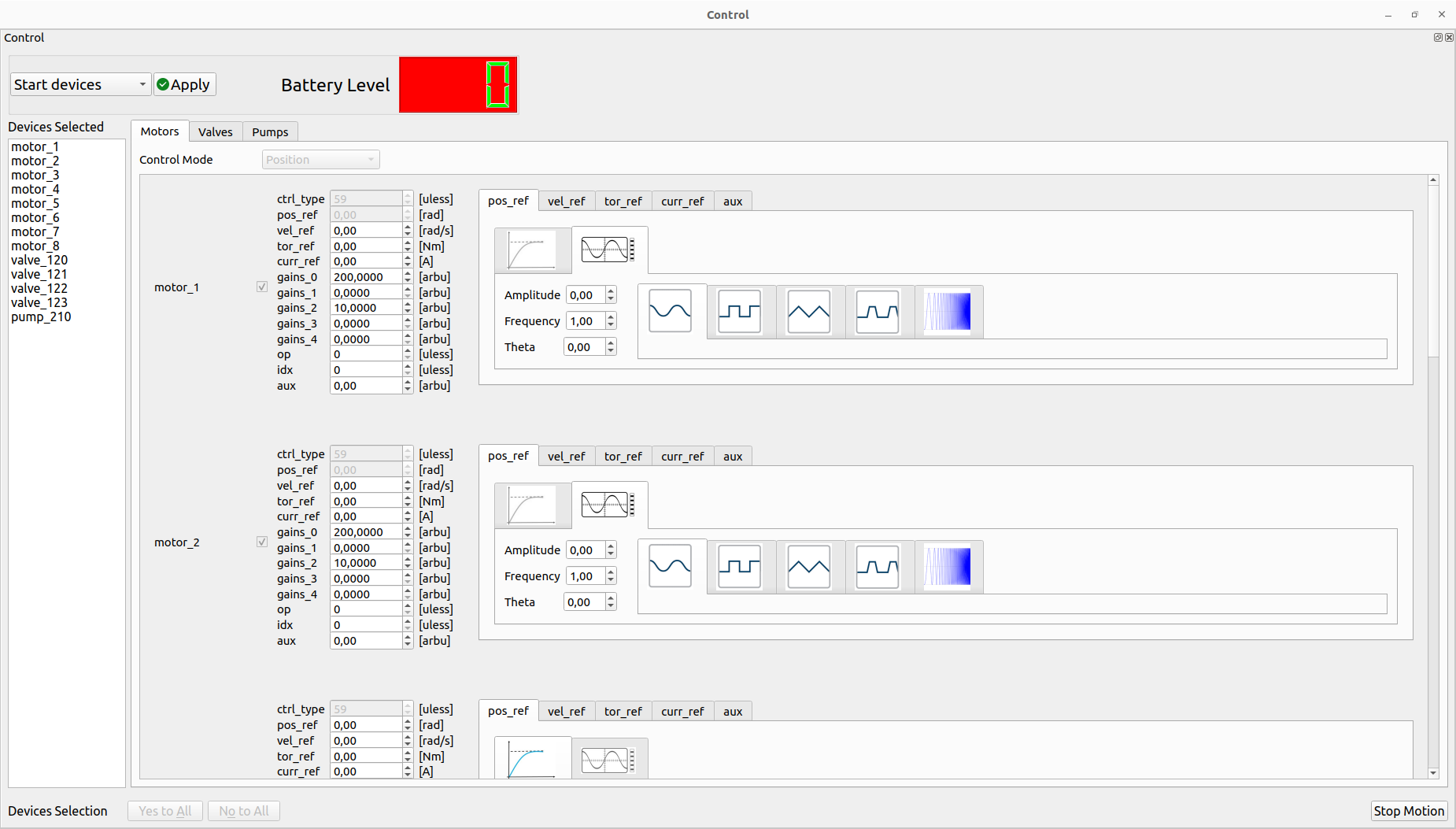1456x829 pixels.
Task: Open motor_1 tor_ref tab
Action: pyautogui.click(x=623, y=202)
